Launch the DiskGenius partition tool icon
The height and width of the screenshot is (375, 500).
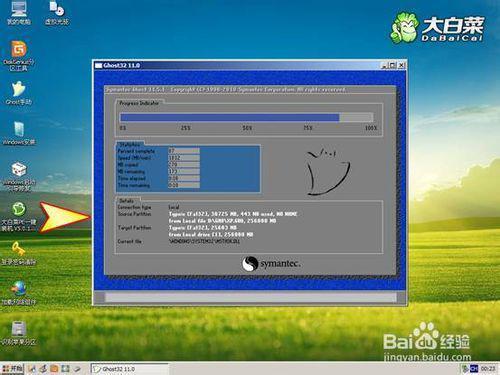click(x=19, y=56)
